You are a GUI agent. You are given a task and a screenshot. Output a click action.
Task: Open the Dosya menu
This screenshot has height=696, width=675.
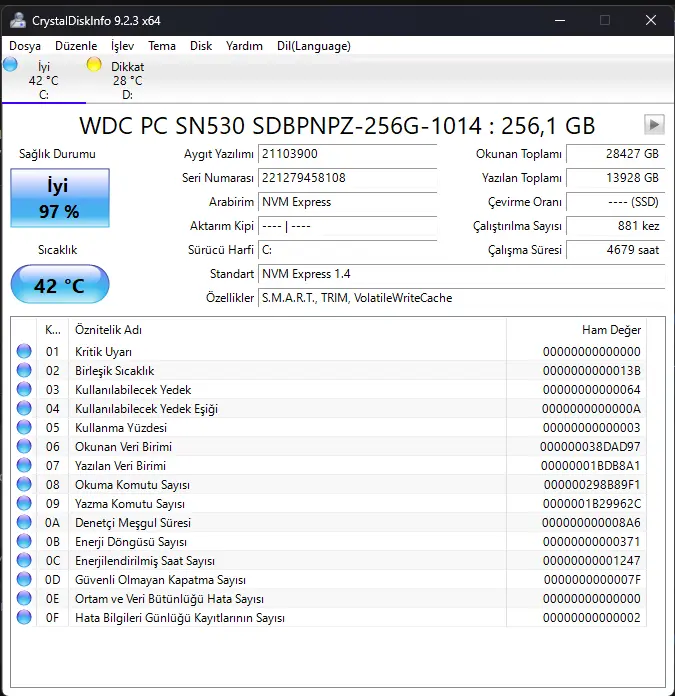point(25,46)
